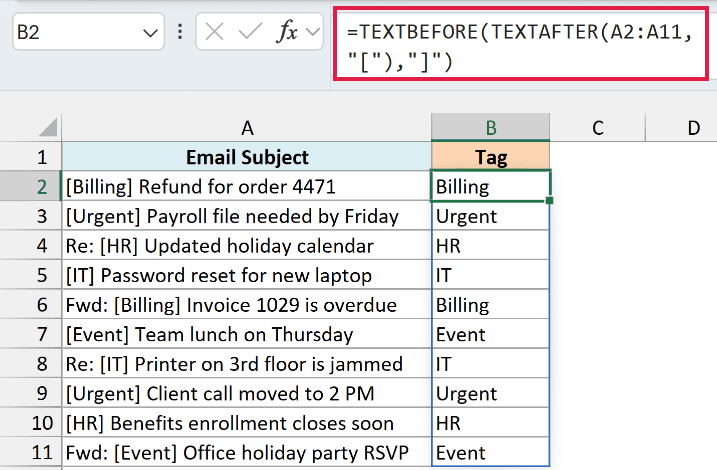Click the Email Subject header cell

click(246, 157)
